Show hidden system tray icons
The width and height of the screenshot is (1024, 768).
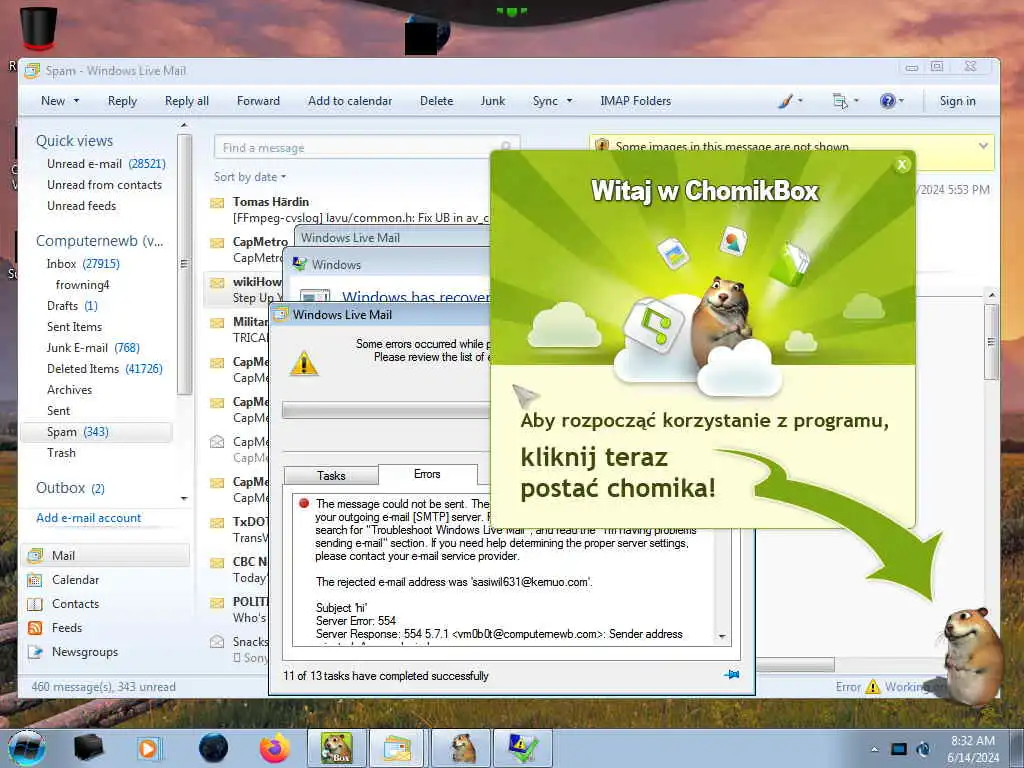[874, 749]
